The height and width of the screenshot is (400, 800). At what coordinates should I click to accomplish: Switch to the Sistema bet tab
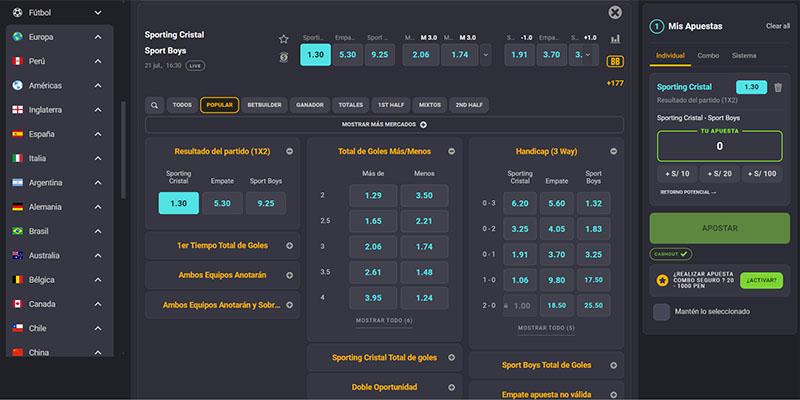(744, 56)
